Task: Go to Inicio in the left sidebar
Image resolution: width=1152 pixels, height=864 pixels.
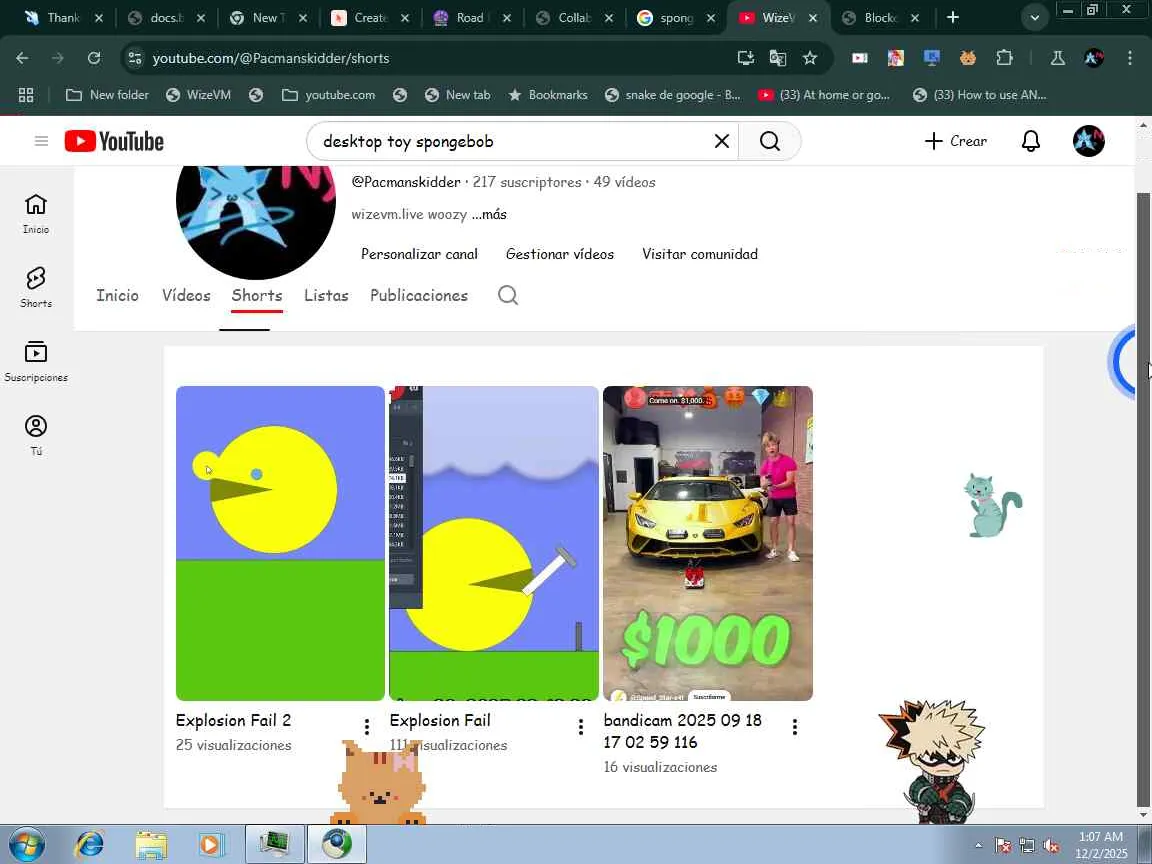Action: point(36,214)
